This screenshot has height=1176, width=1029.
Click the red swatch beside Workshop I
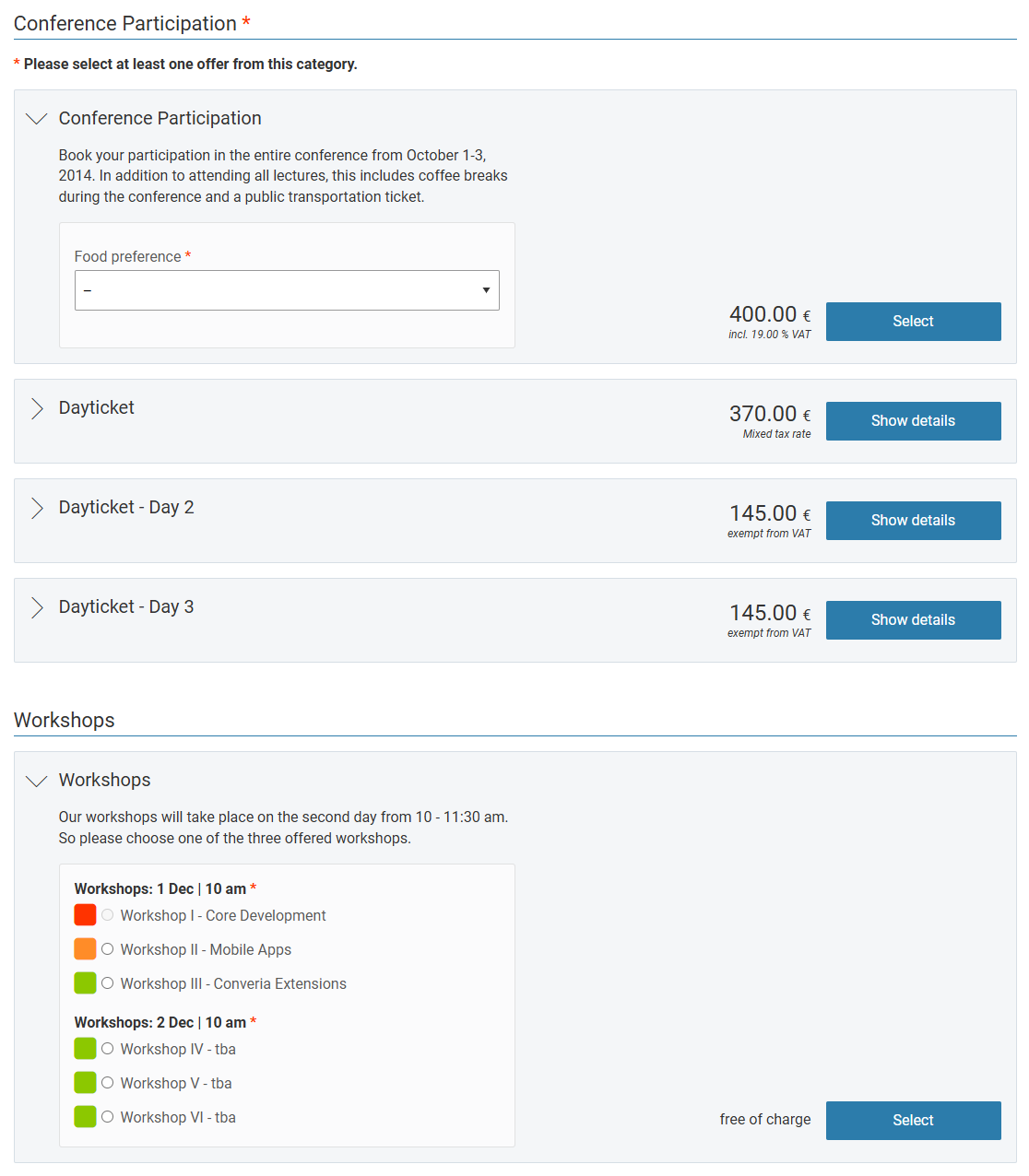coord(85,914)
